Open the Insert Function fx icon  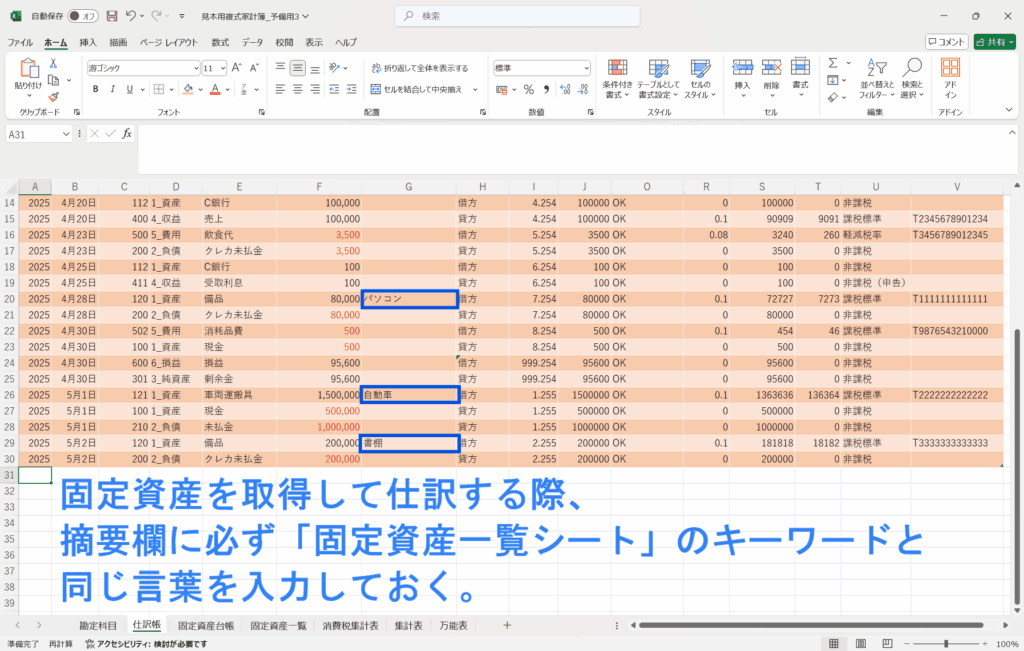click(127, 134)
